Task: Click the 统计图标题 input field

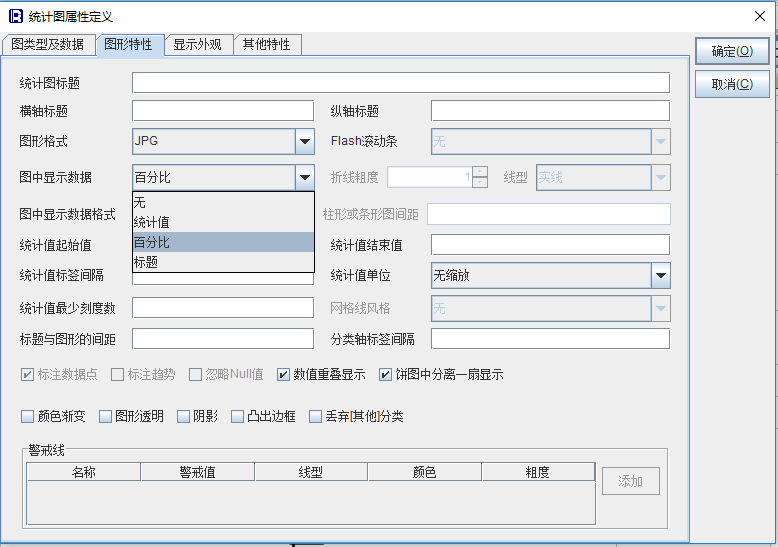Action: click(x=401, y=83)
